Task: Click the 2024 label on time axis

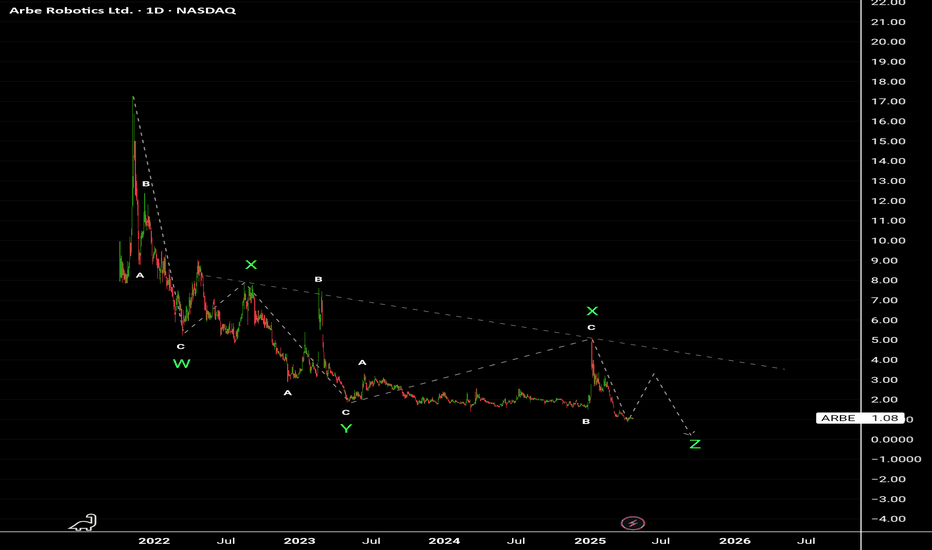Action: (x=444, y=540)
